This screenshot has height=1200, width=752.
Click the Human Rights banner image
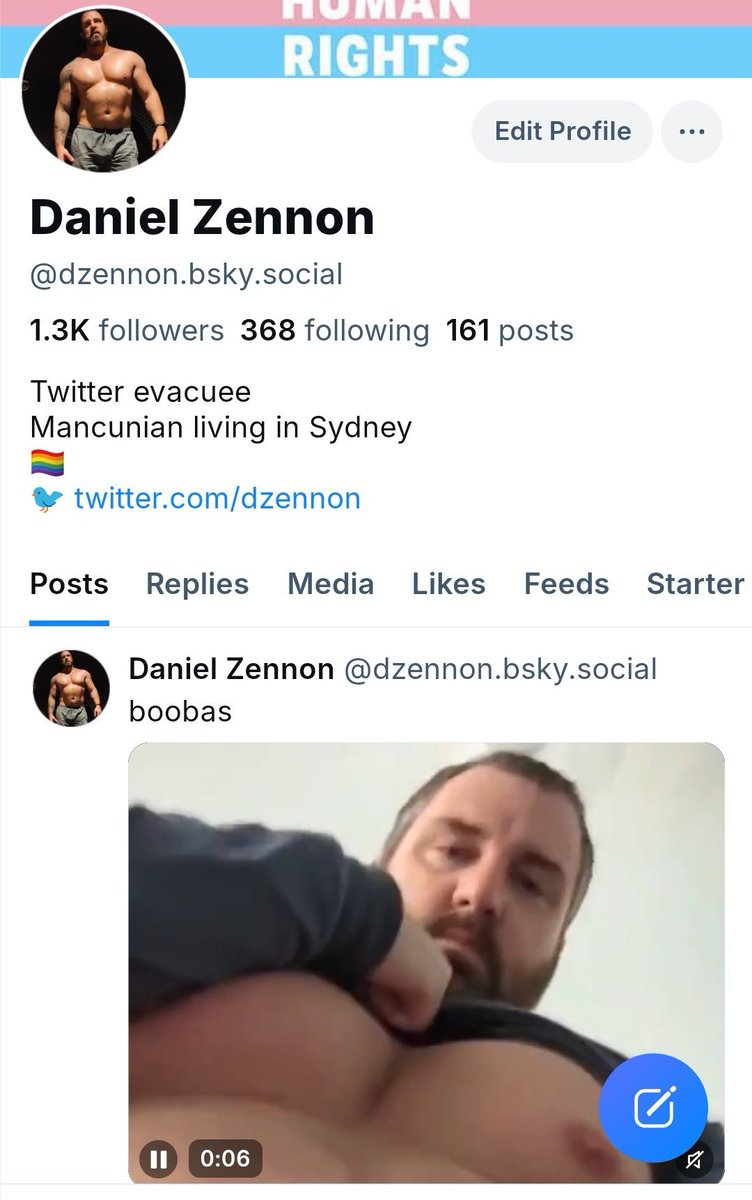[x=470, y=38]
